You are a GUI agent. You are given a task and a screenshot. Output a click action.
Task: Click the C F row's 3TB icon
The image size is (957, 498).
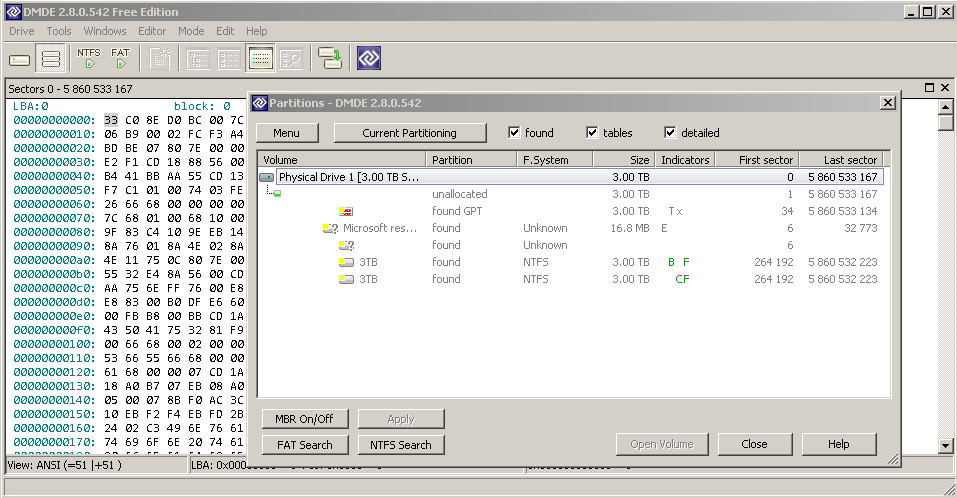point(346,280)
